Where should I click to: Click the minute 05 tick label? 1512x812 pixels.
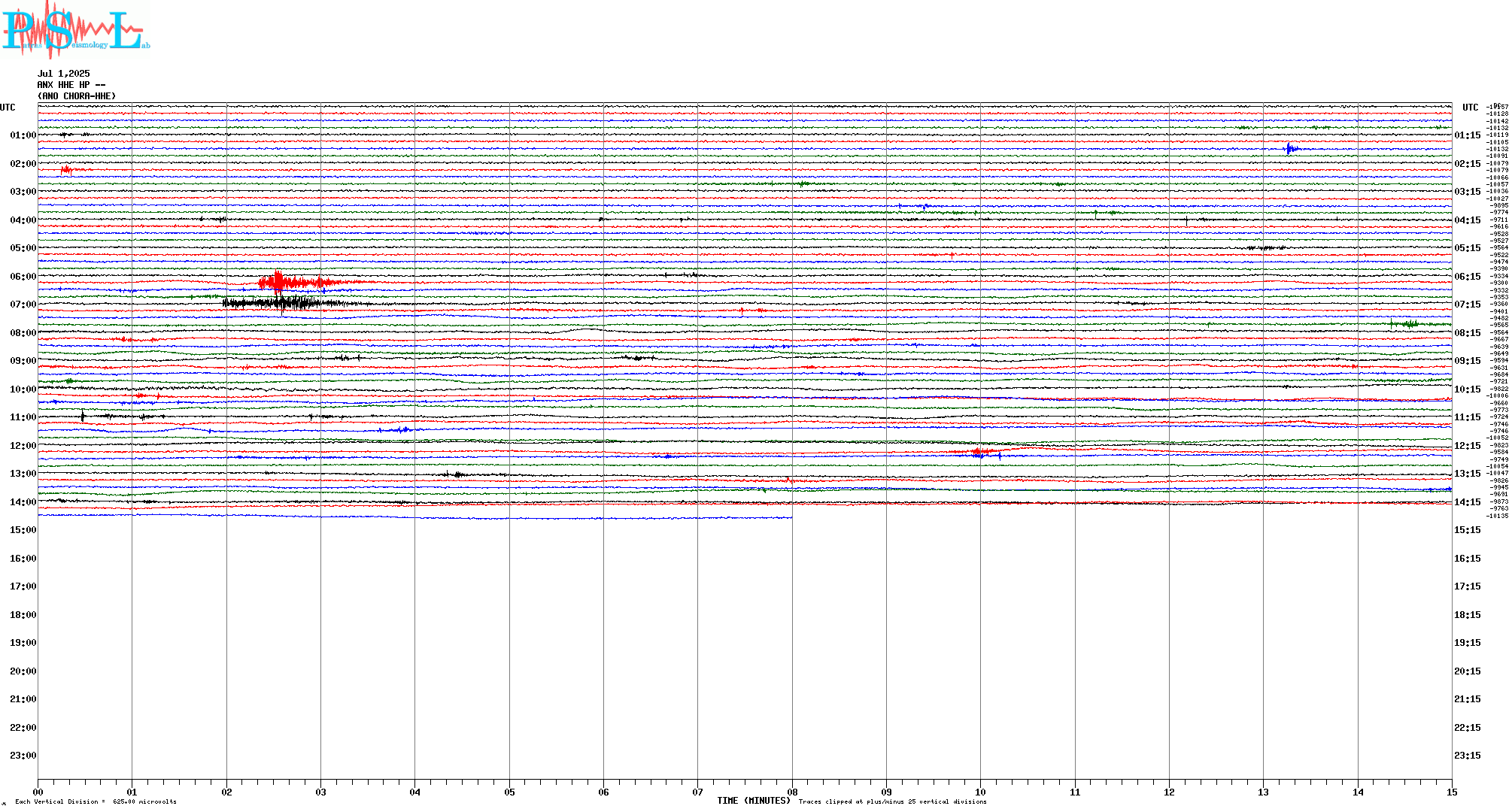[509, 792]
